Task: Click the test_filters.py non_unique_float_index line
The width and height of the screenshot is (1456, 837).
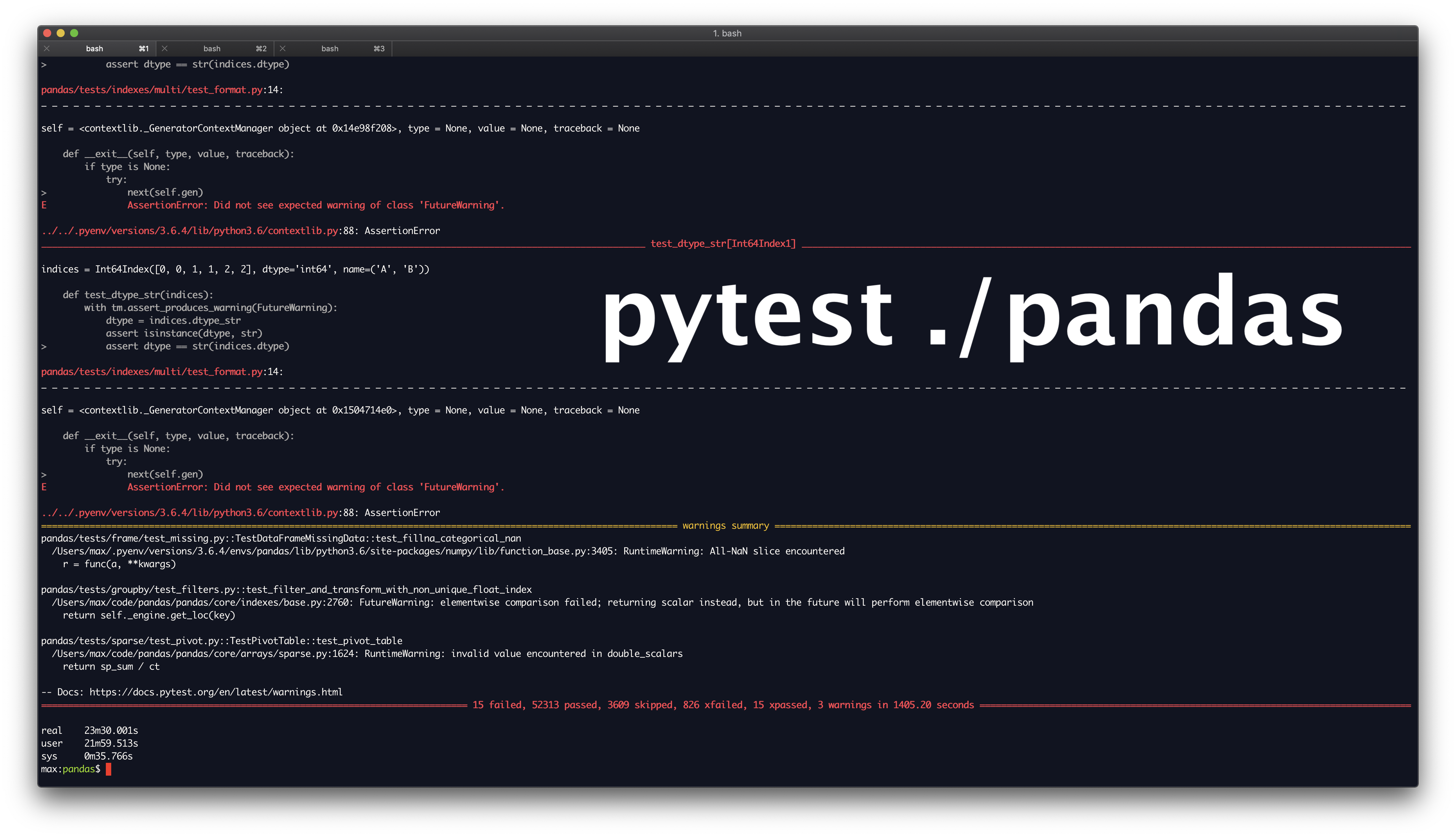Action: click(286, 590)
